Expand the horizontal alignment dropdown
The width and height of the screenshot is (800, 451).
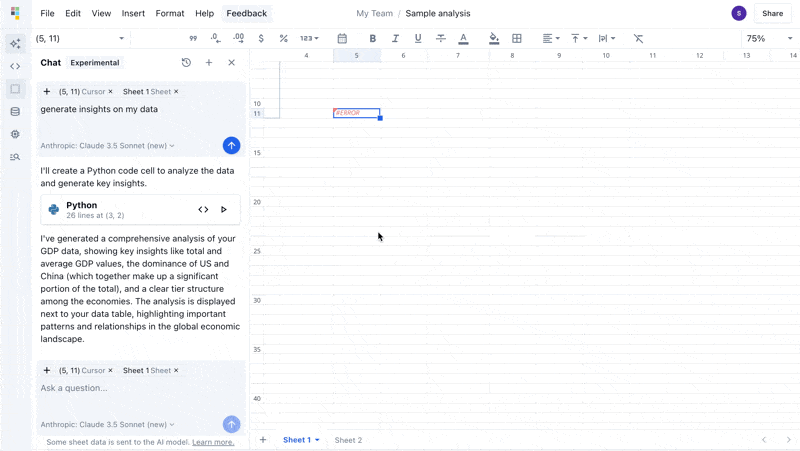[551, 39]
